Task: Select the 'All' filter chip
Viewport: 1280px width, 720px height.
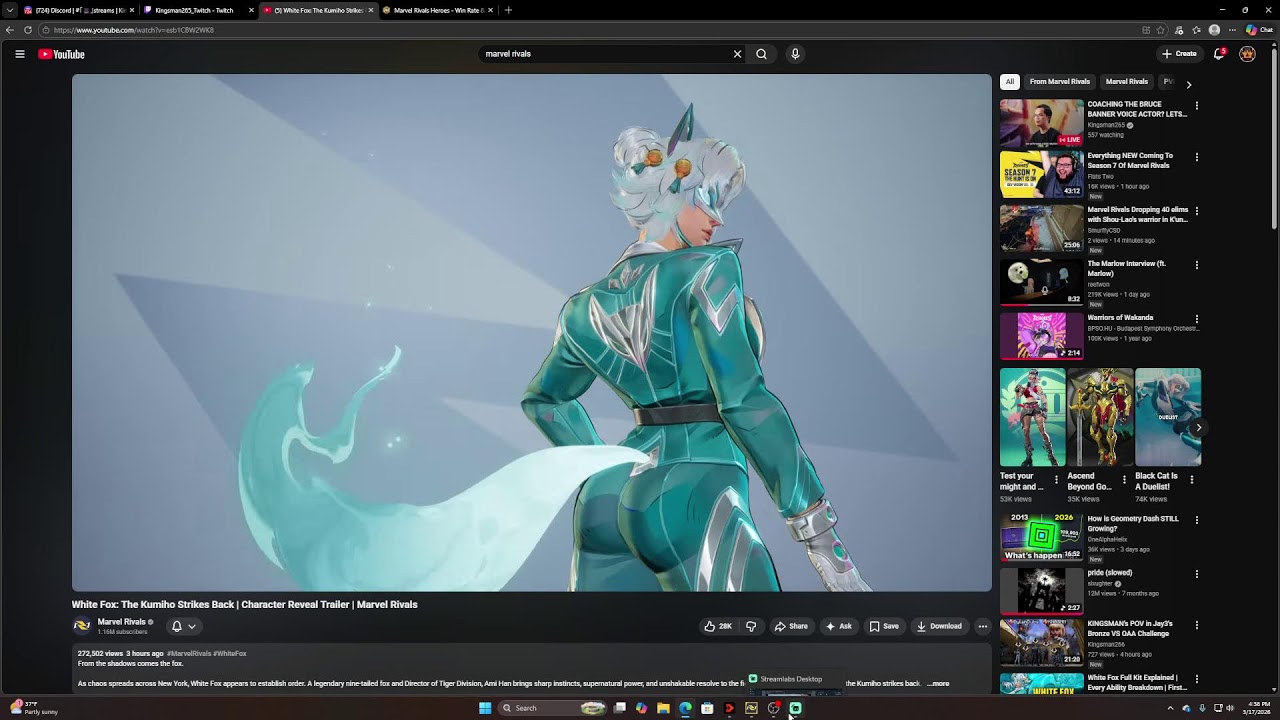Action: (1010, 82)
